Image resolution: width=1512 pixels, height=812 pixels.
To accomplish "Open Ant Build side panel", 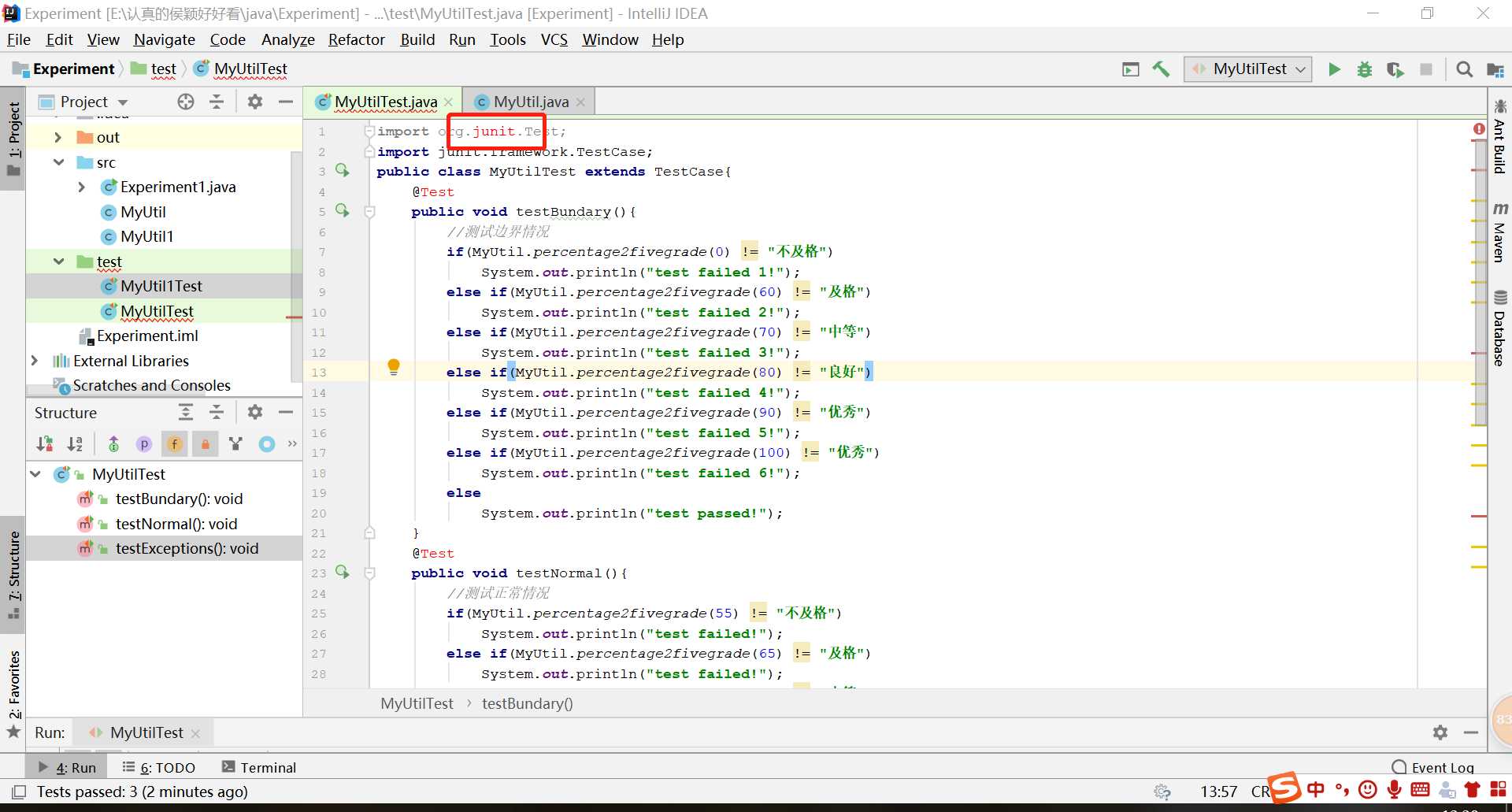I will (x=1499, y=137).
